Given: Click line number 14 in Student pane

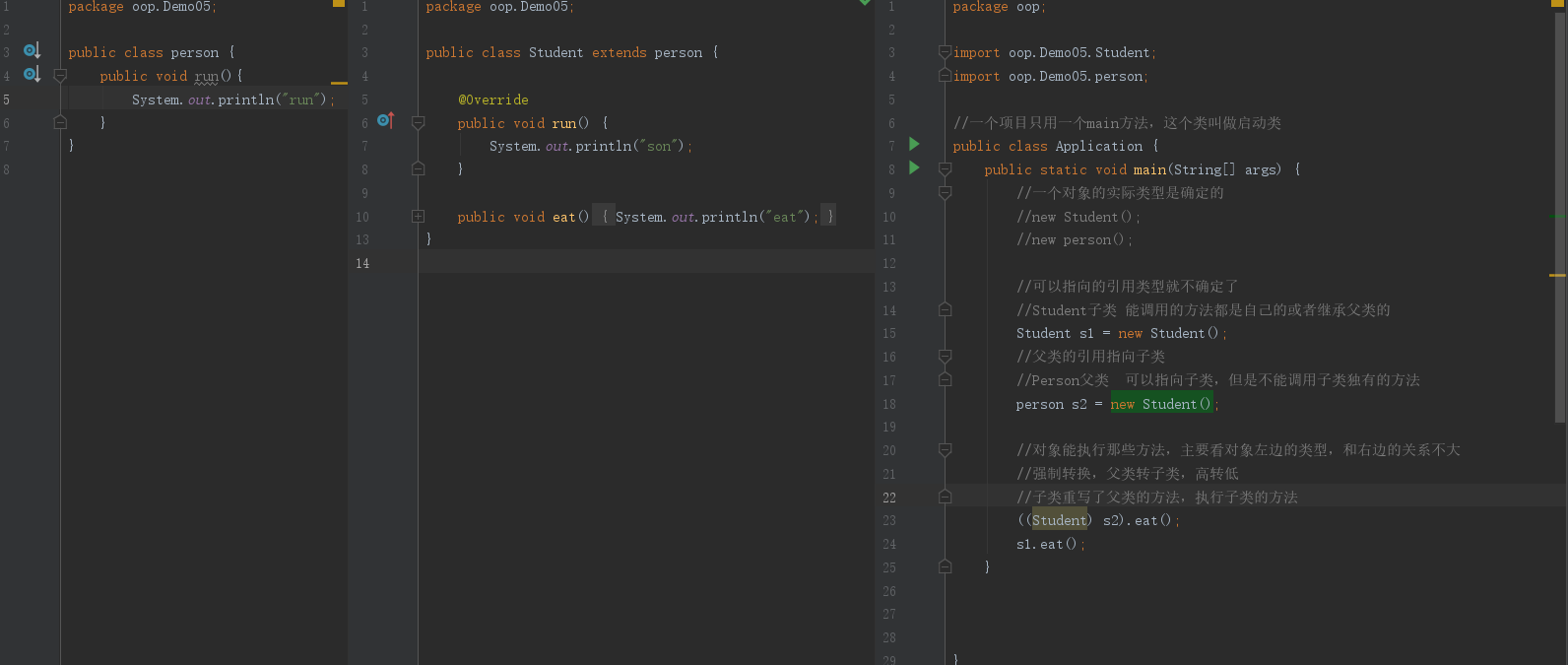Looking at the screenshot, I should pos(362,263).
